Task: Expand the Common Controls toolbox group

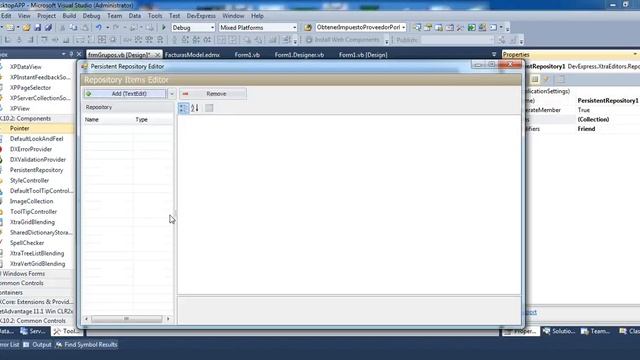Action: (37, 283)
